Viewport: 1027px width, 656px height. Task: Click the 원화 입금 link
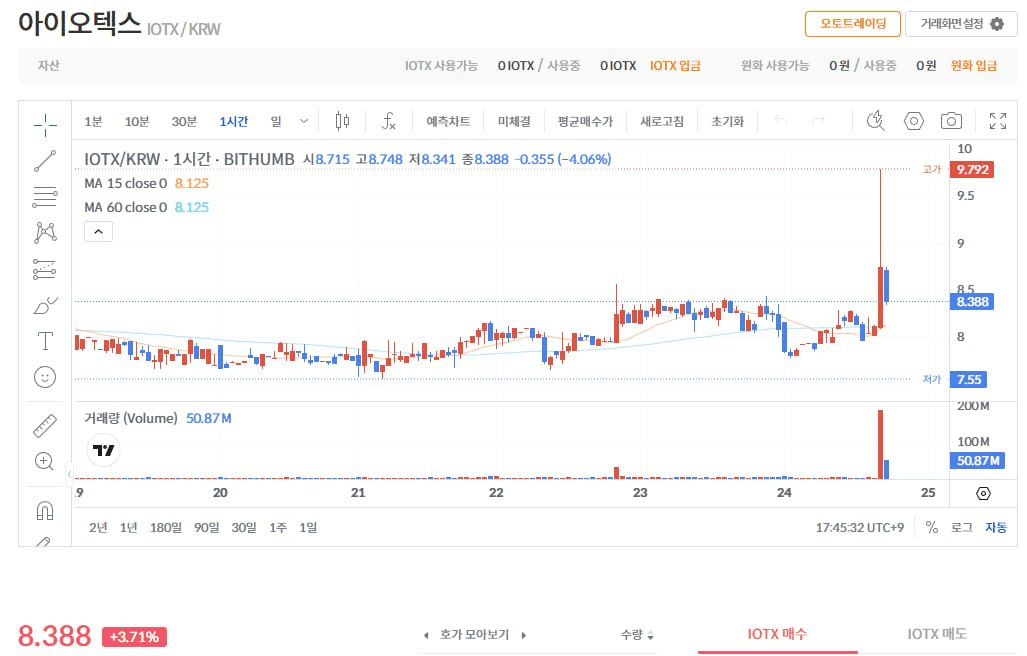tap(974, 65)
